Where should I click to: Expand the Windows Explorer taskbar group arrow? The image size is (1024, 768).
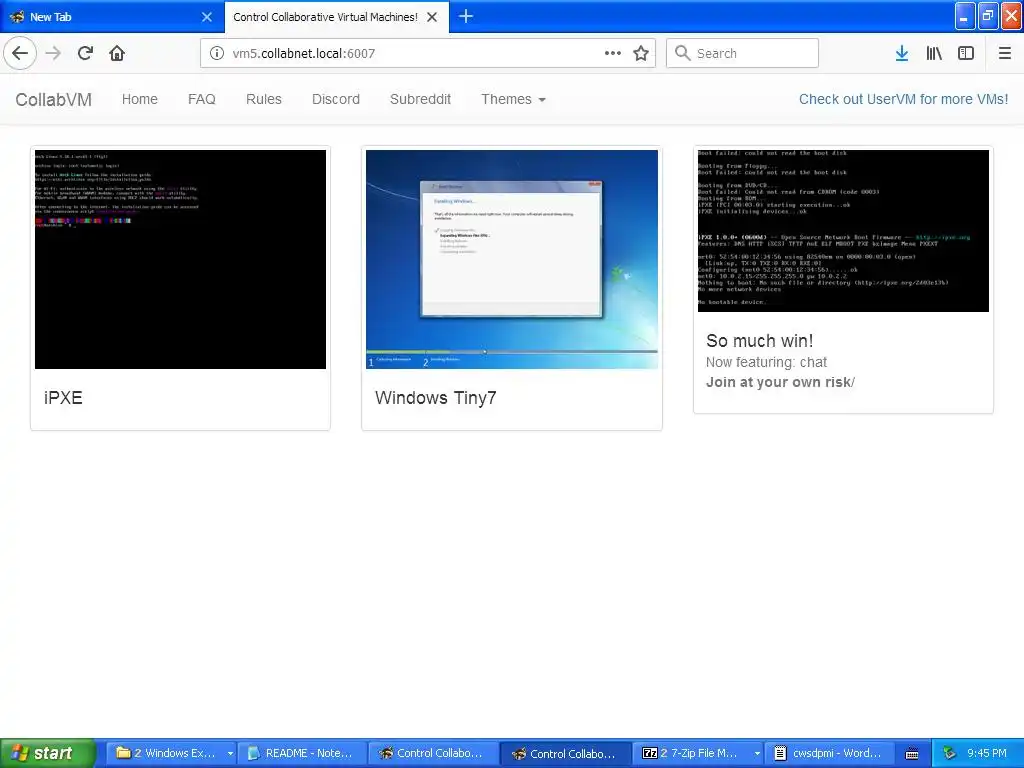[x=230, y=753]
